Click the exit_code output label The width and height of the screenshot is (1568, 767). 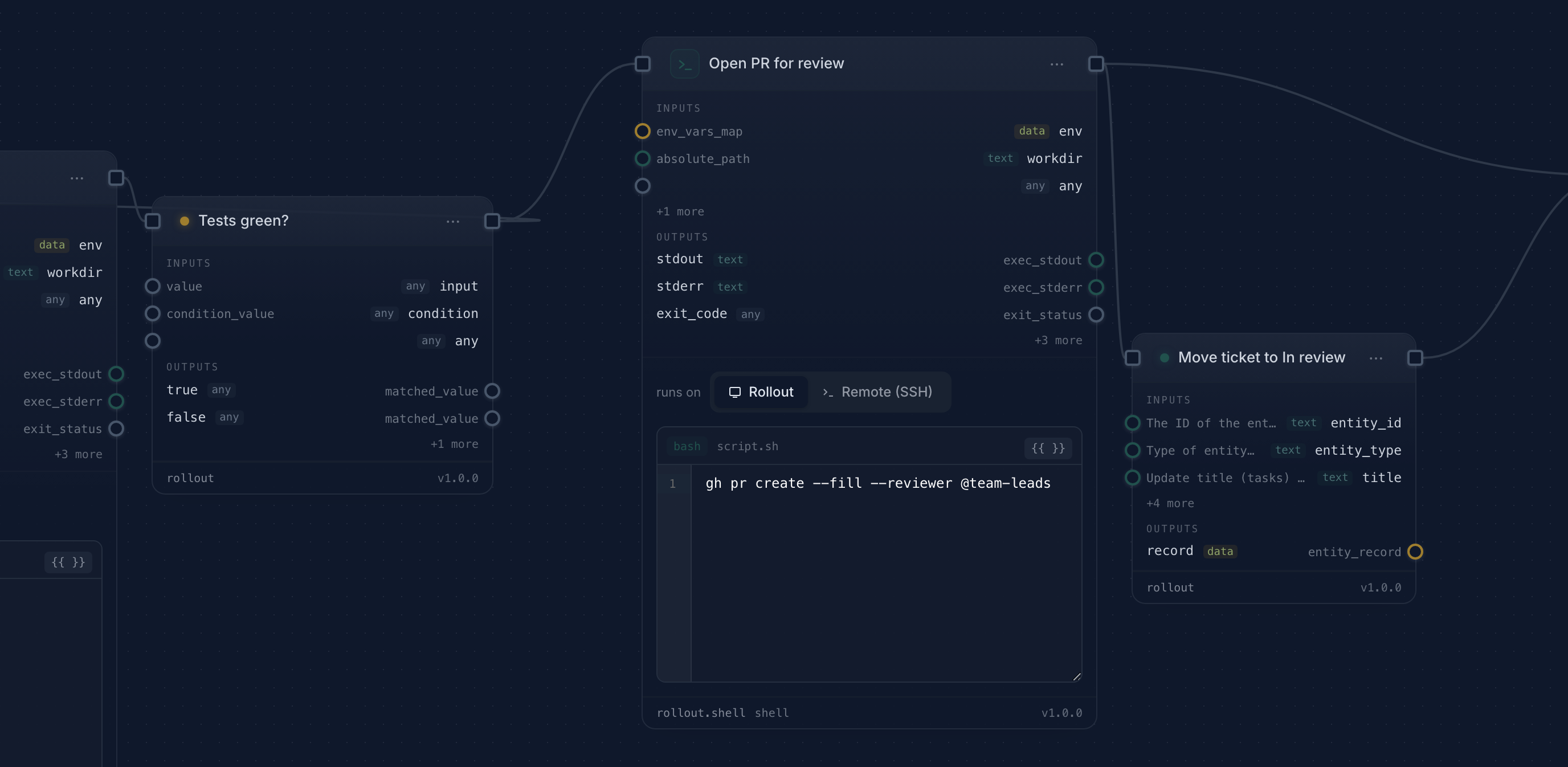click(692, 313)
